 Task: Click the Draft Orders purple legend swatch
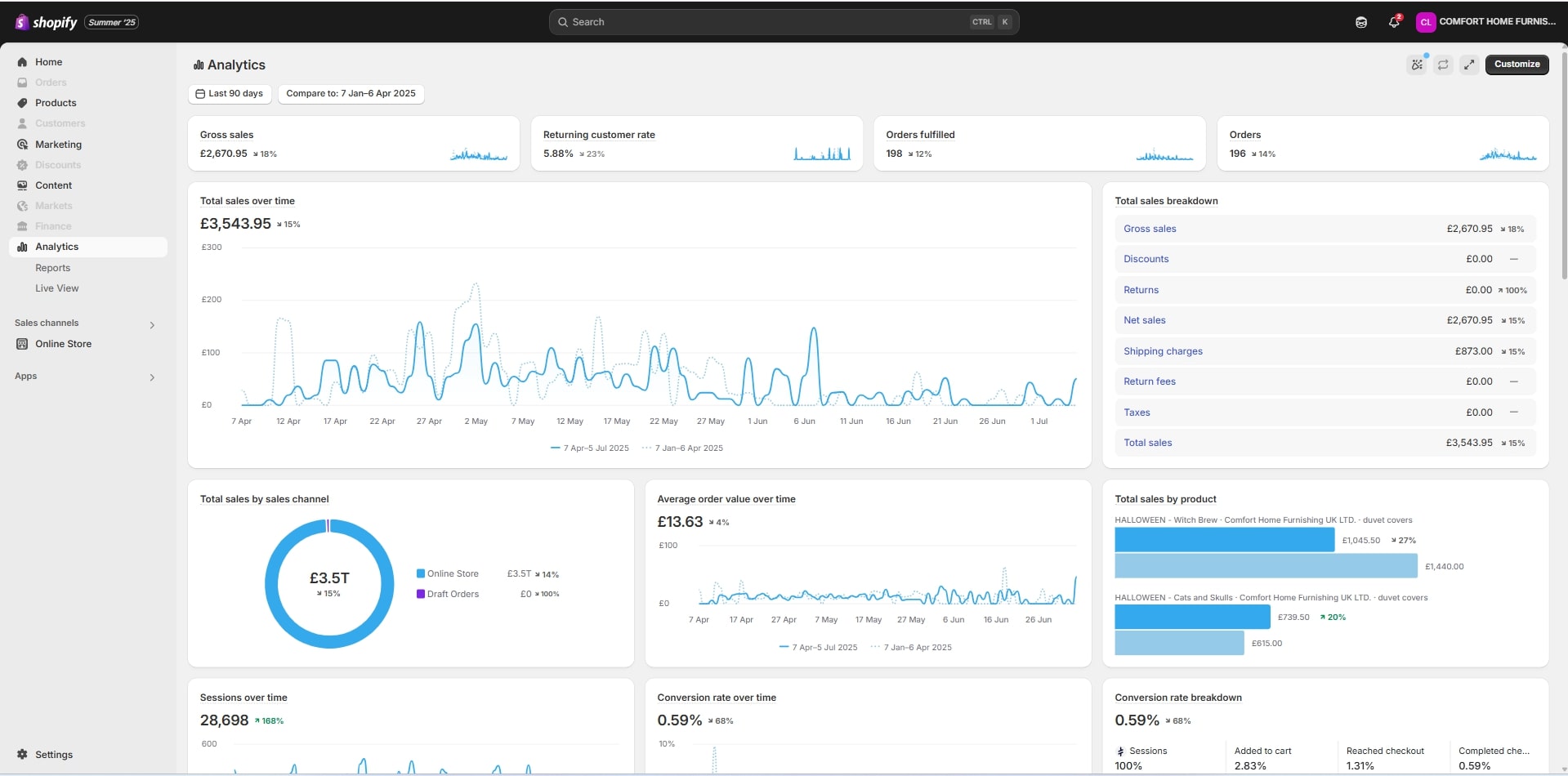[421, 594]
